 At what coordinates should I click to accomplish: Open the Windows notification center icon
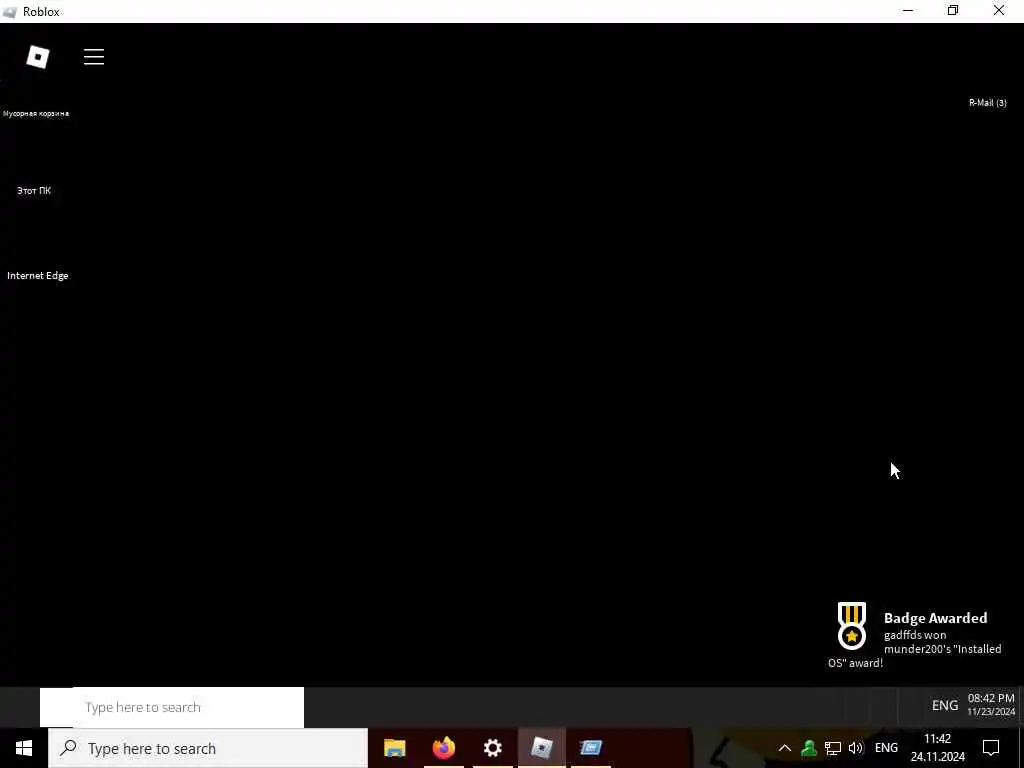(x=991, y=748)
